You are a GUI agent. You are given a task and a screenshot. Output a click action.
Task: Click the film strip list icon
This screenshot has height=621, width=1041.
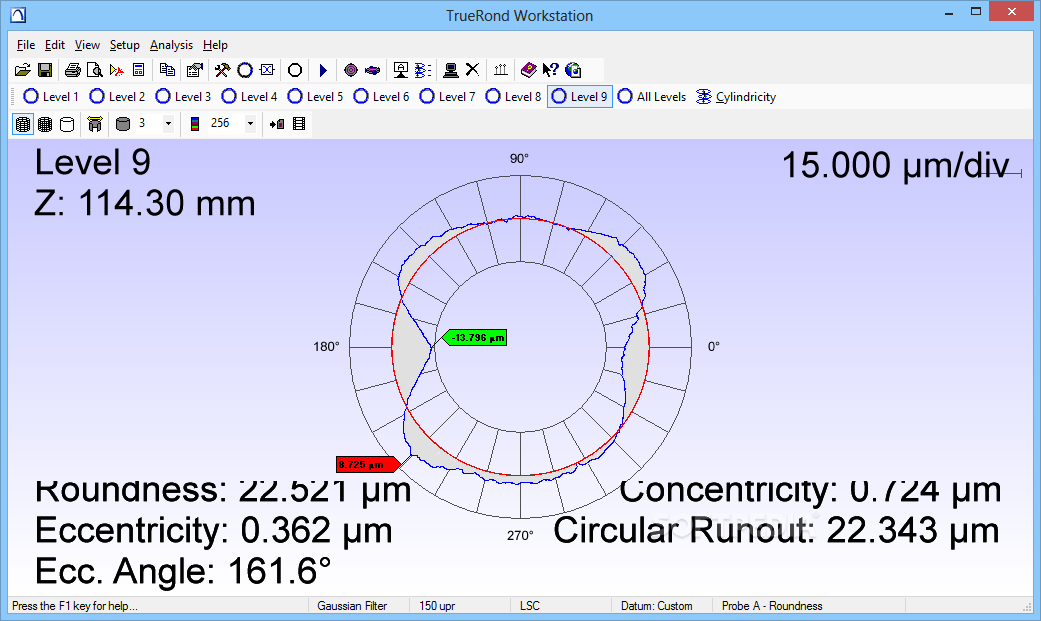pyautogui.click(x=299, y=124)
